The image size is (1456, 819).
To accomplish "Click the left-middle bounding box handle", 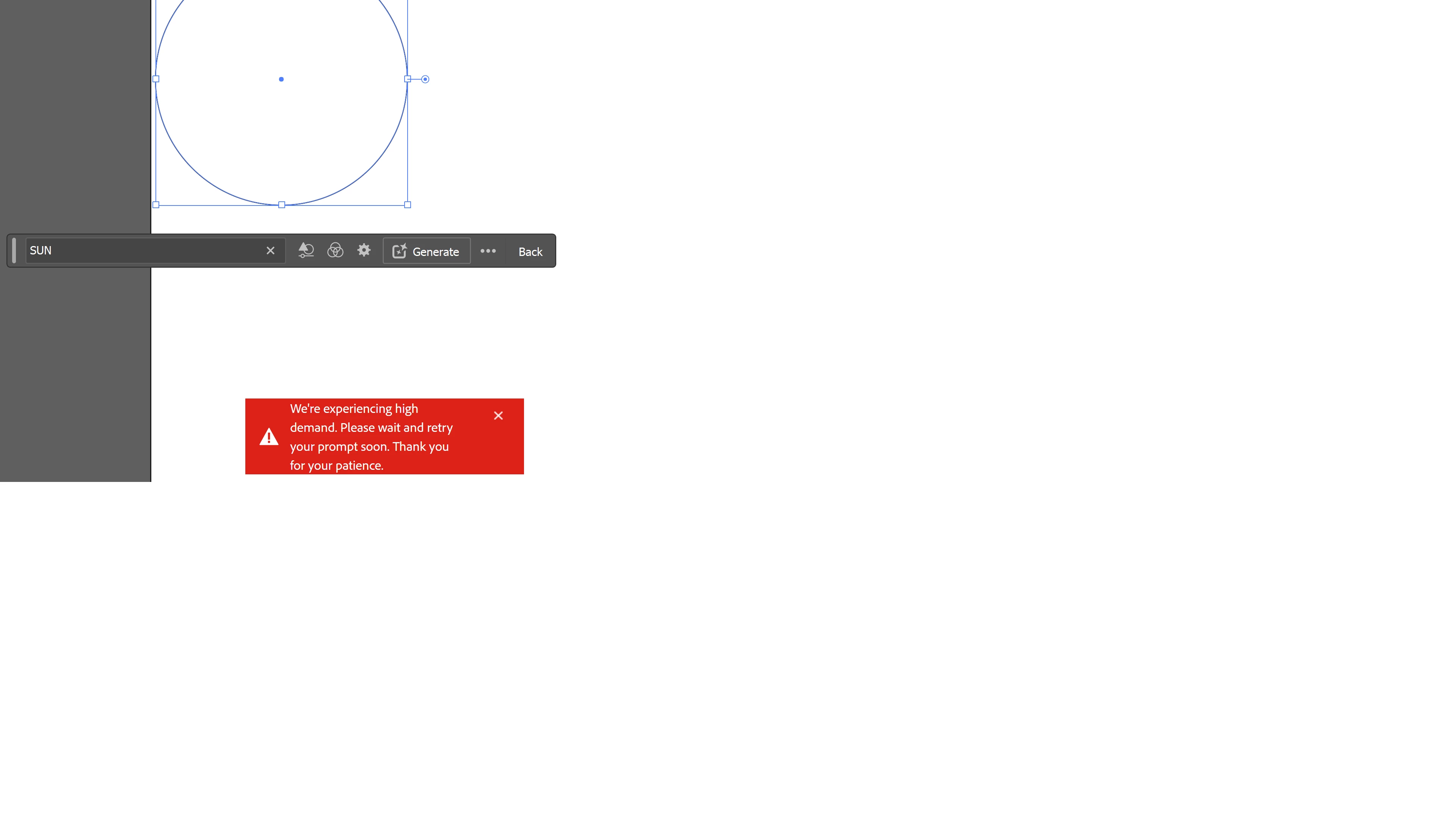I will (x=156, y=79).
